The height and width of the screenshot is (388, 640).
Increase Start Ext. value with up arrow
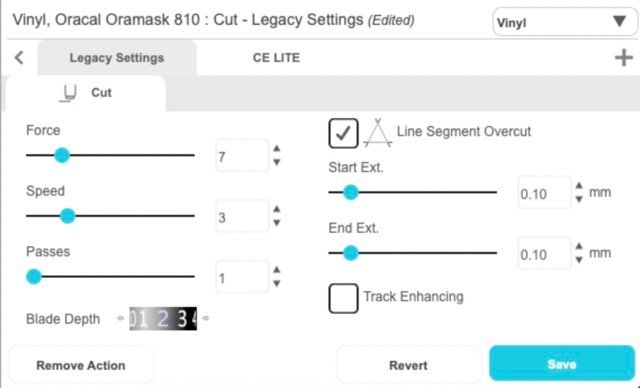click(x=579, y=186)
